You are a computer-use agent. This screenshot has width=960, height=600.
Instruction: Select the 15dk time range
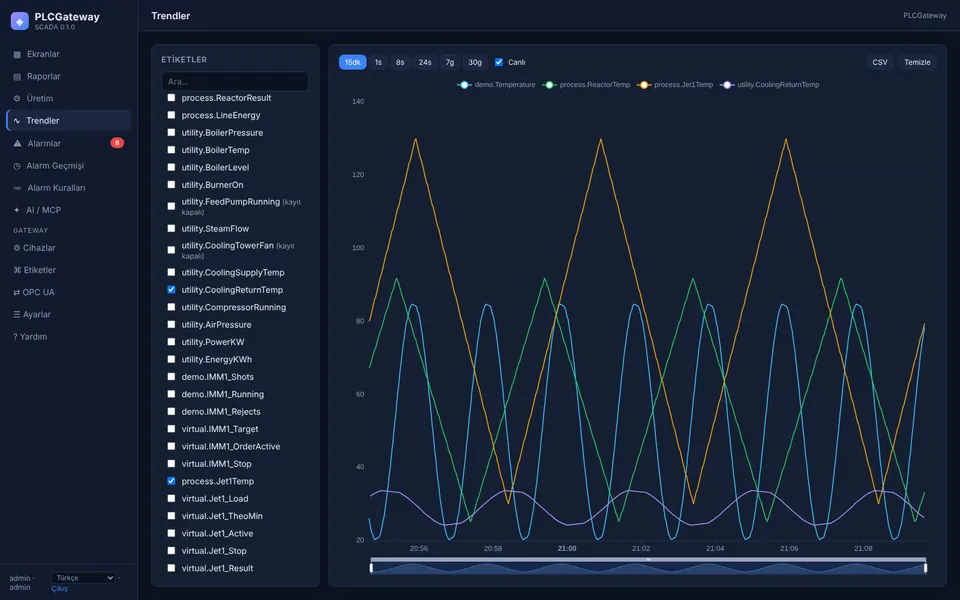[353, 62]
